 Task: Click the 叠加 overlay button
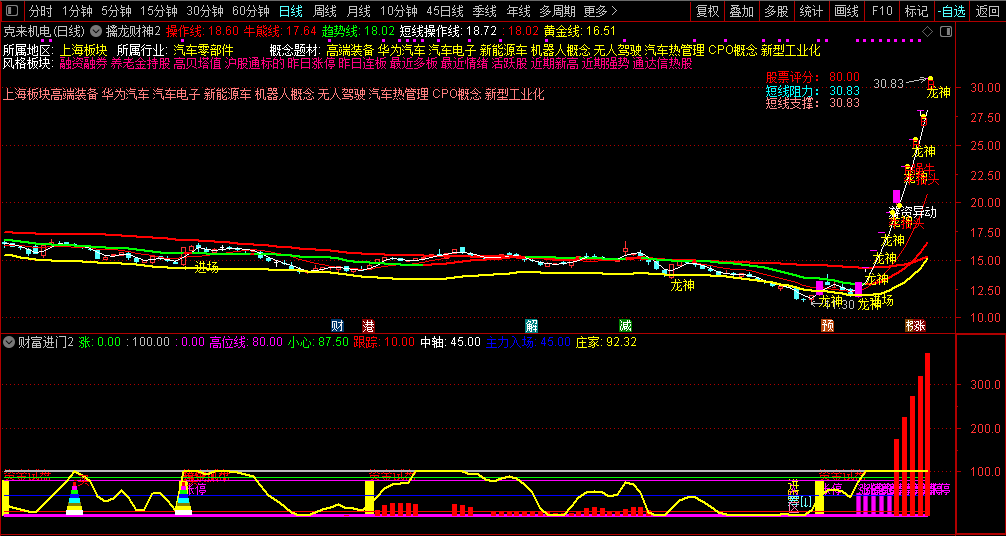click(742, 10)
